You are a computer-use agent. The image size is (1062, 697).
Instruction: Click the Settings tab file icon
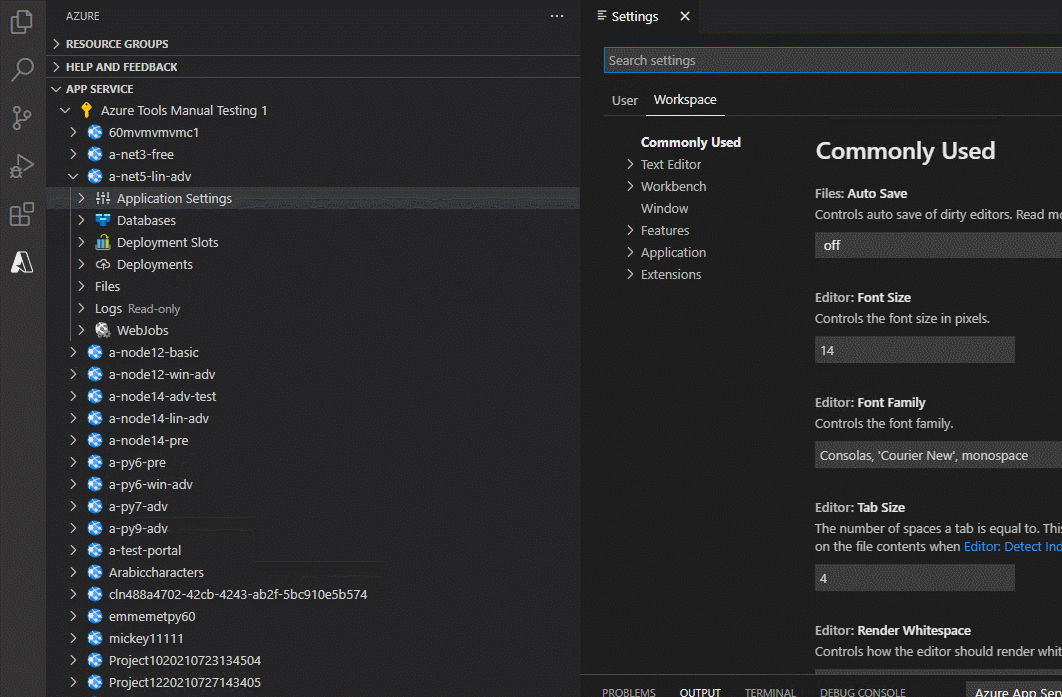pyautogui.click(x=601, y=16)
